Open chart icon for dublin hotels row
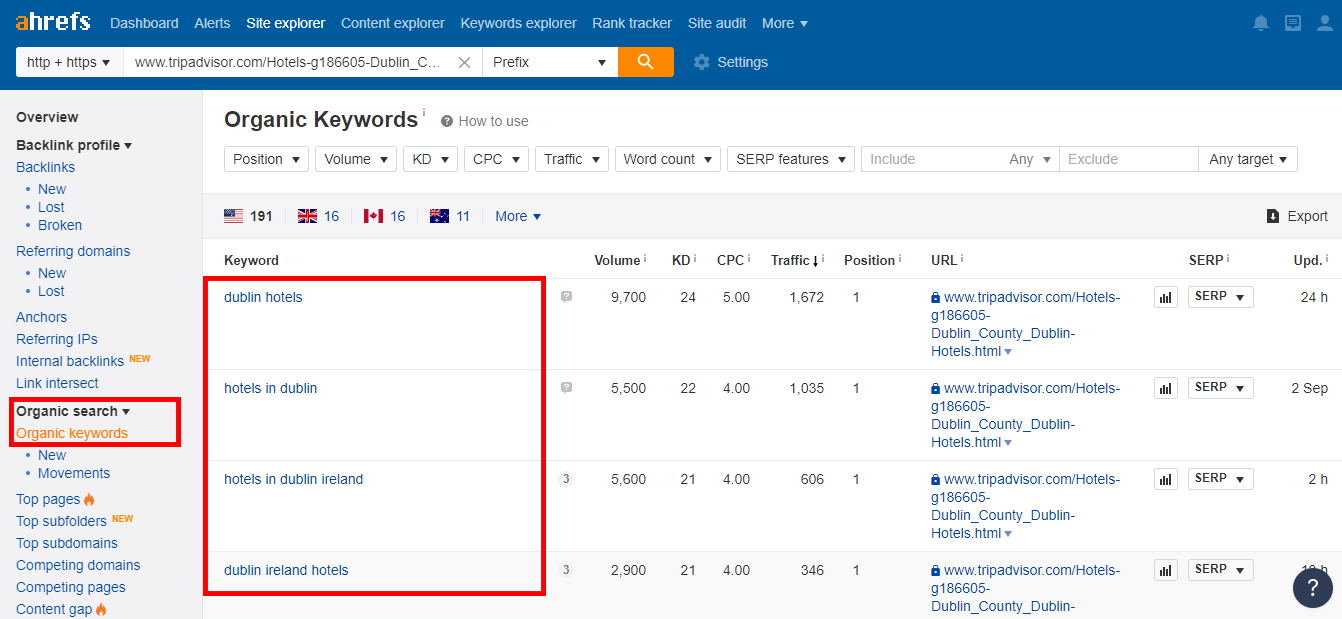 click(x=1166, y=297)
